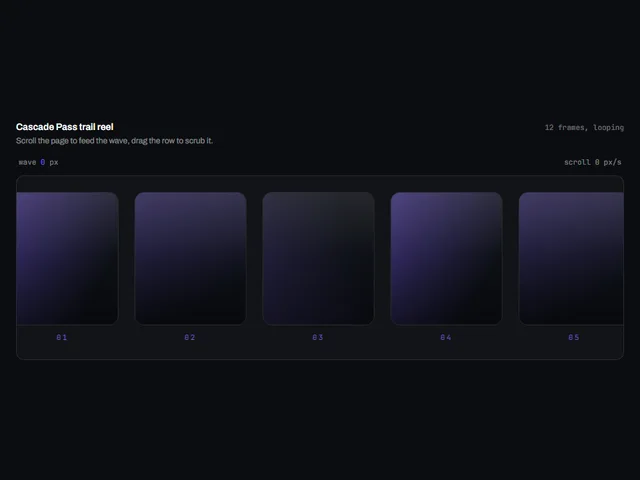Select the 03 frame number label
640x480 pixels.
318,337
